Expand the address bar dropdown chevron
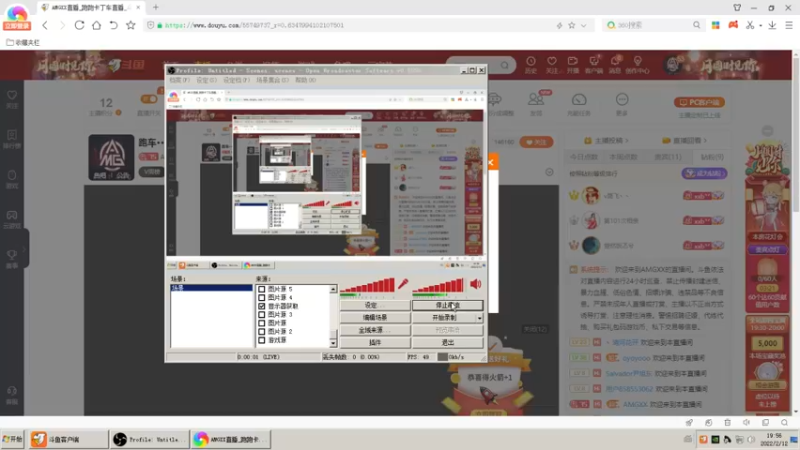The height and width of the screenshot is (450, 800). (x=584, y=25)
